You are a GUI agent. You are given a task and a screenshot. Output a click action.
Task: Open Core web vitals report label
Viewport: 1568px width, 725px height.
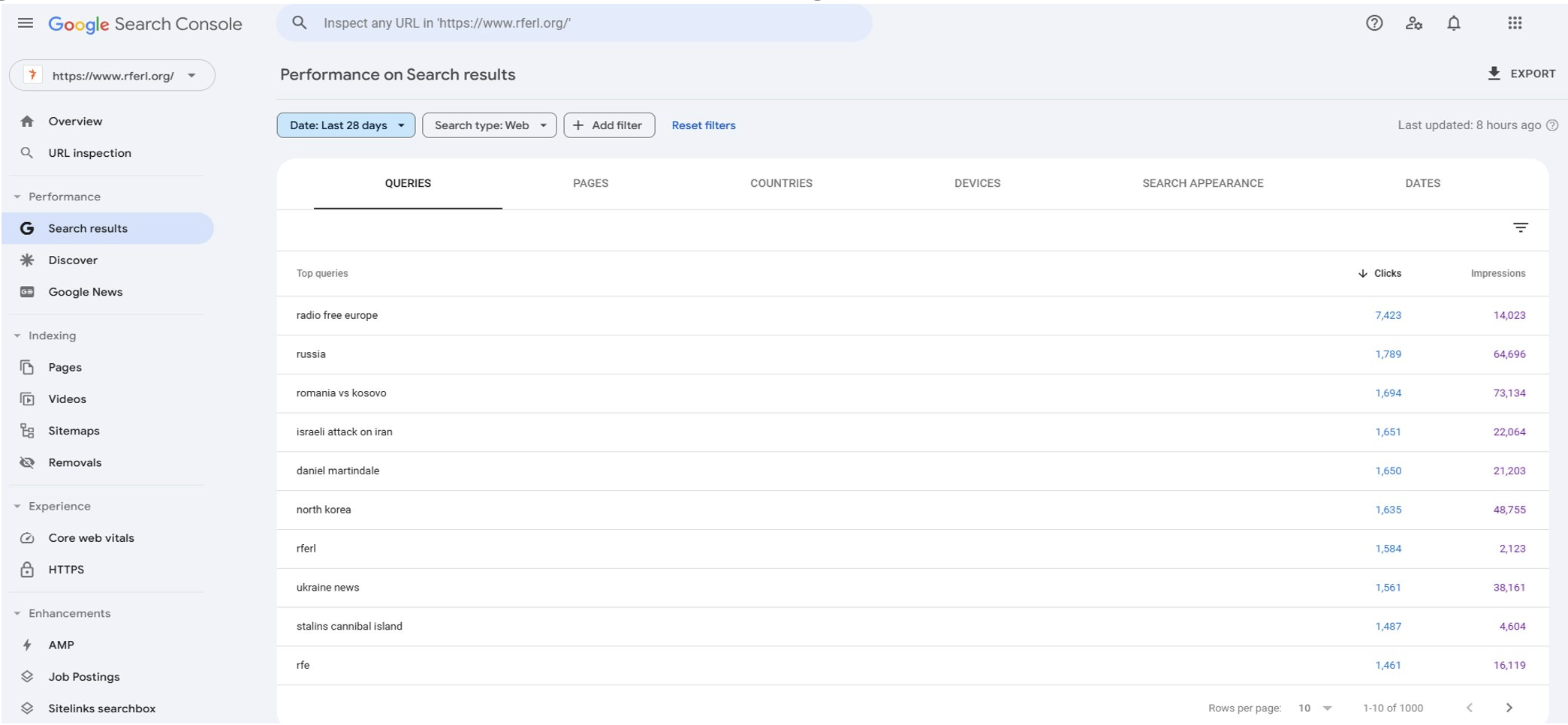click(x=91, y=538)
